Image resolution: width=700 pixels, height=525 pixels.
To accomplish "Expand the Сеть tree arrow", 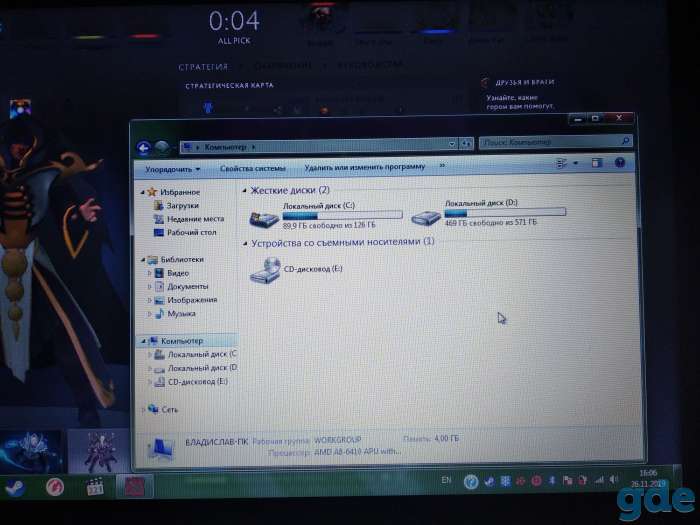I will 143,409.
